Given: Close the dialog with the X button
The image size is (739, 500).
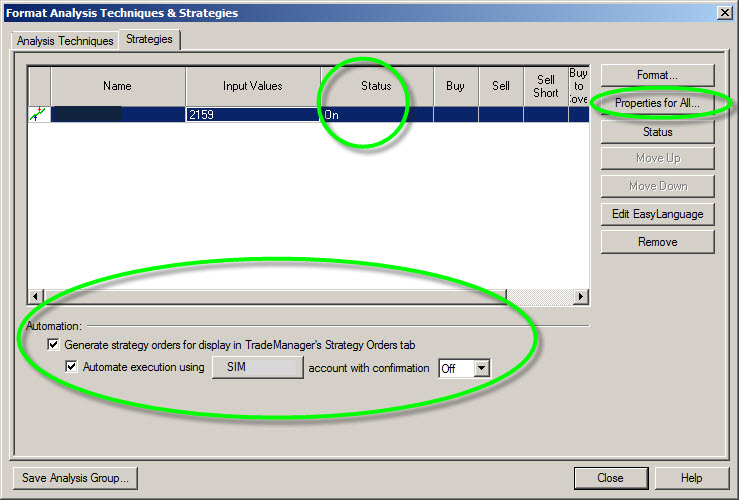Looking at the screenshot, I should coord(724,13).
